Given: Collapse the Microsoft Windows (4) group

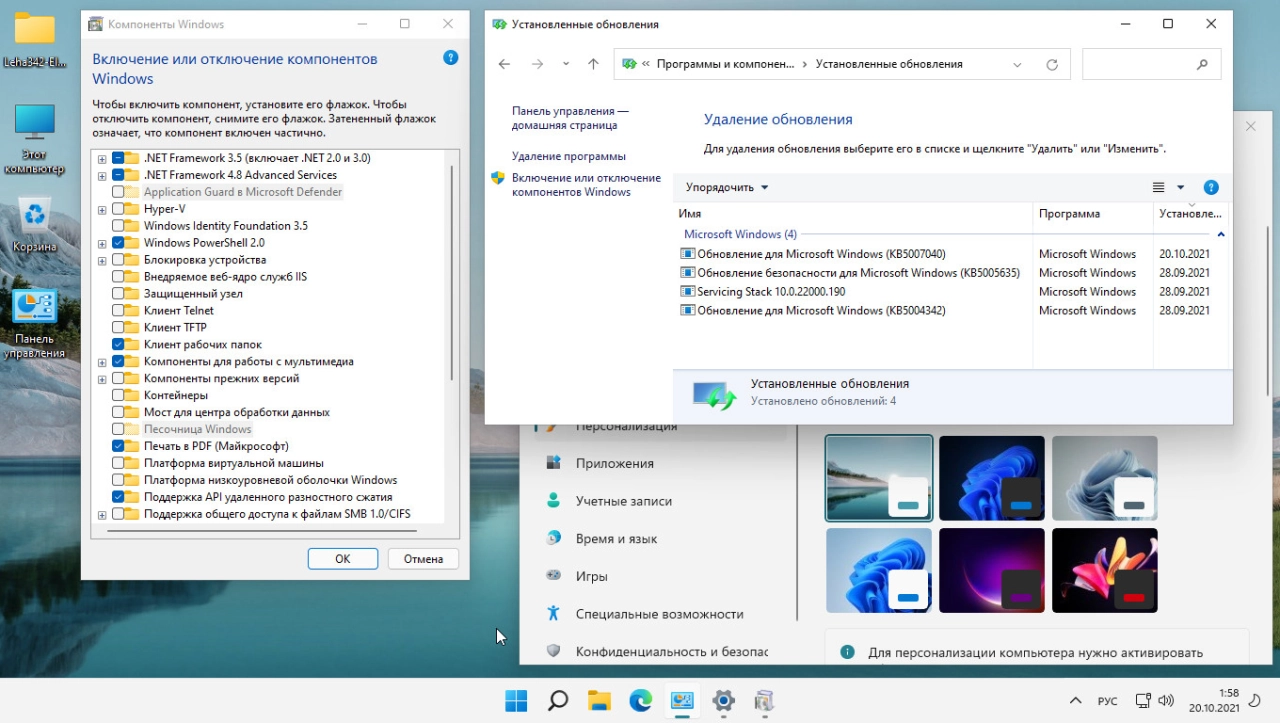Looking at the screenshot, I should click(x=1221, y=234).
